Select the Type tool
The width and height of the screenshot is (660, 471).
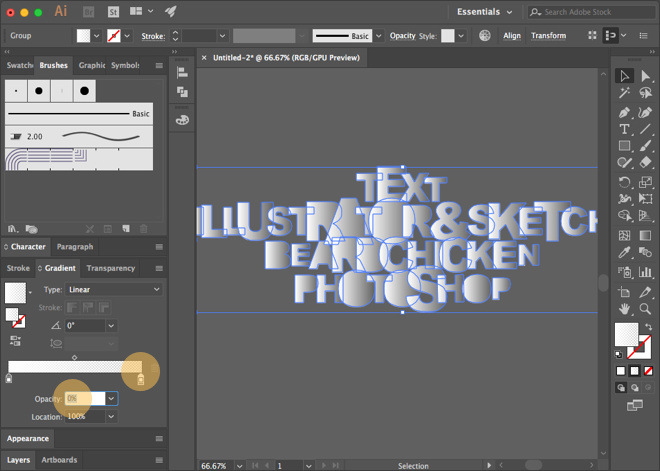point(624,129)
